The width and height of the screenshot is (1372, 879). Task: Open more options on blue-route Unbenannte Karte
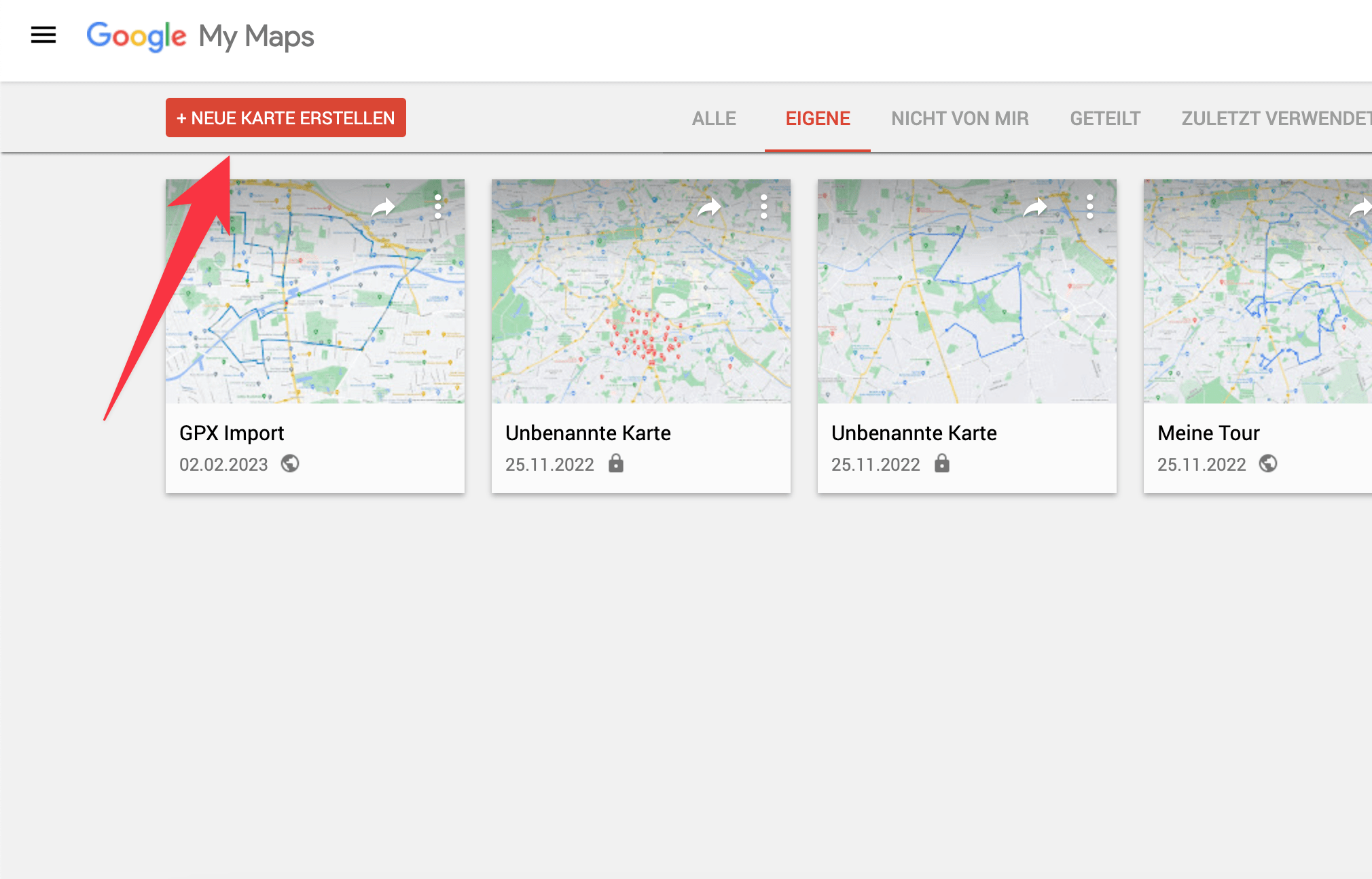point(1090,207)
